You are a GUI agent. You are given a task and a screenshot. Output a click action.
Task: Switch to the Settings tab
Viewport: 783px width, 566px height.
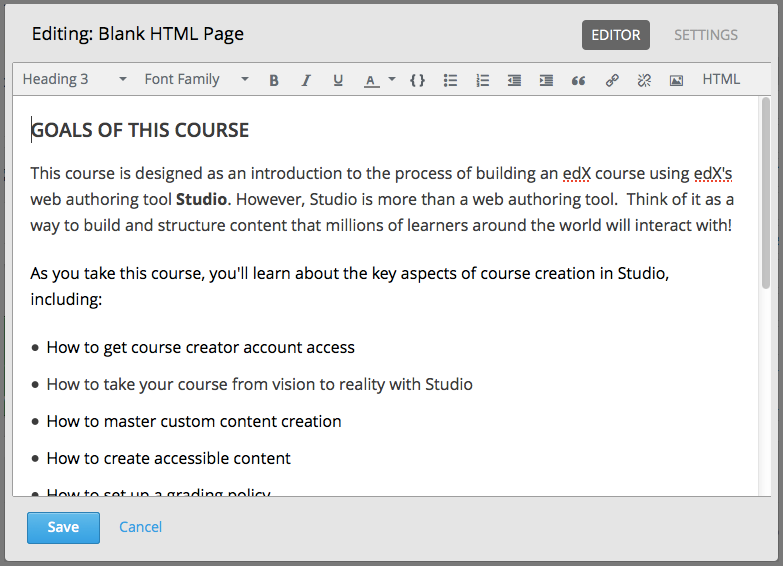tap(705, 35)
